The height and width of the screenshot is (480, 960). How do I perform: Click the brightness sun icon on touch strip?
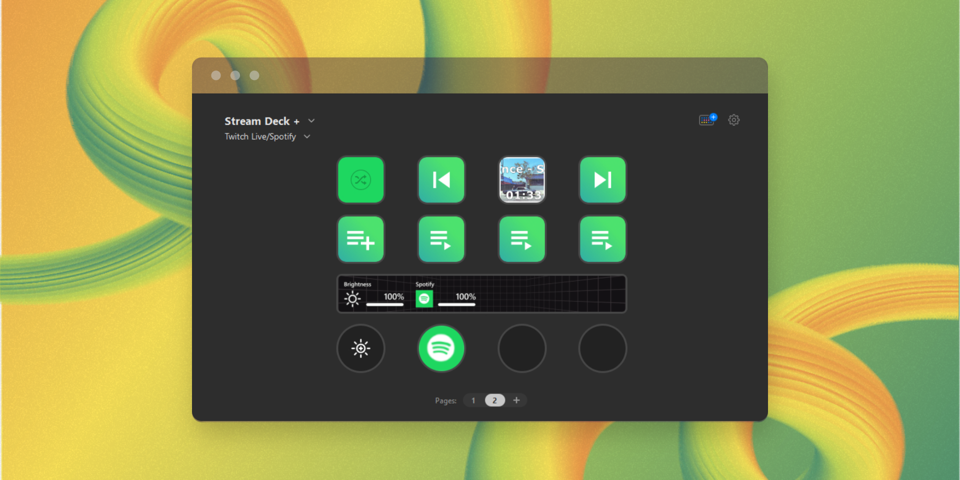point(352,299)
